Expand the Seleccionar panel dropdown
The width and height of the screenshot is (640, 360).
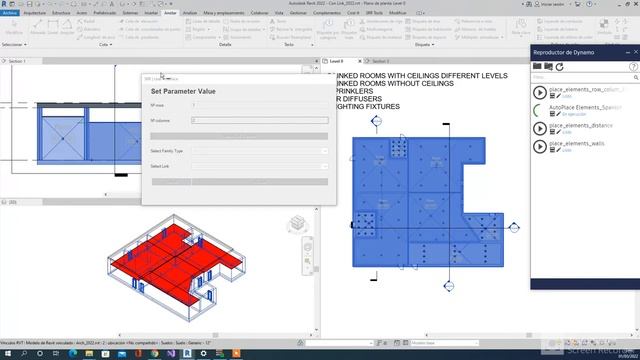pyautogui.click(x=14, y=44)
